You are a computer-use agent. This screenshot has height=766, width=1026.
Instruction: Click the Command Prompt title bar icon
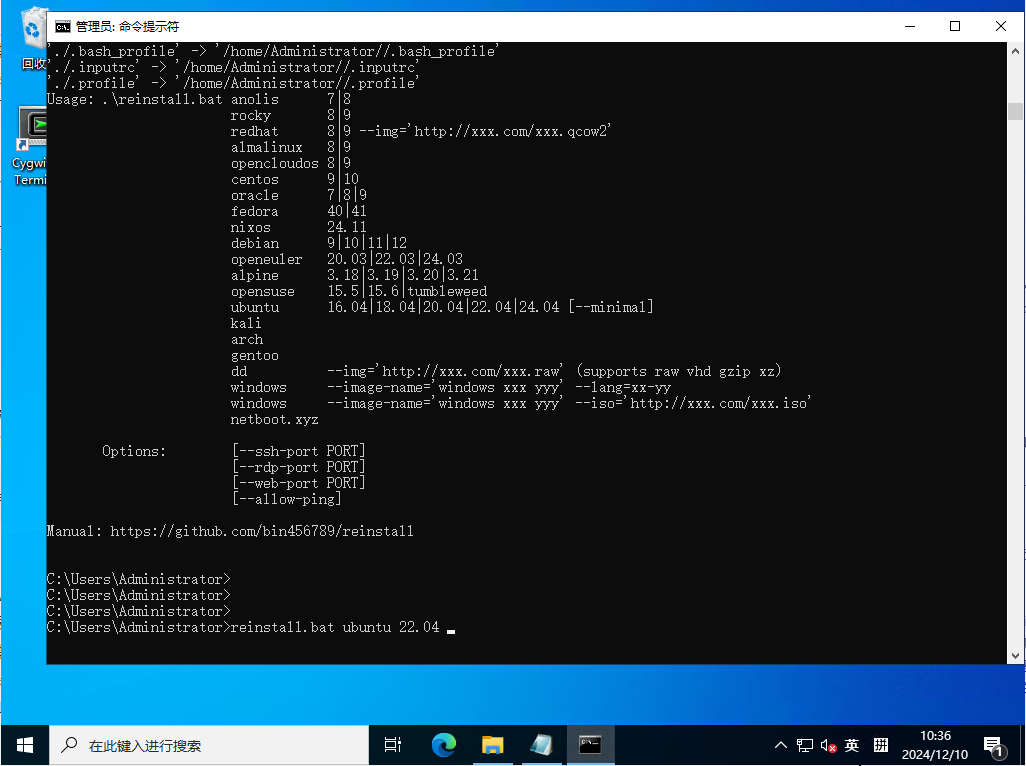63,26
